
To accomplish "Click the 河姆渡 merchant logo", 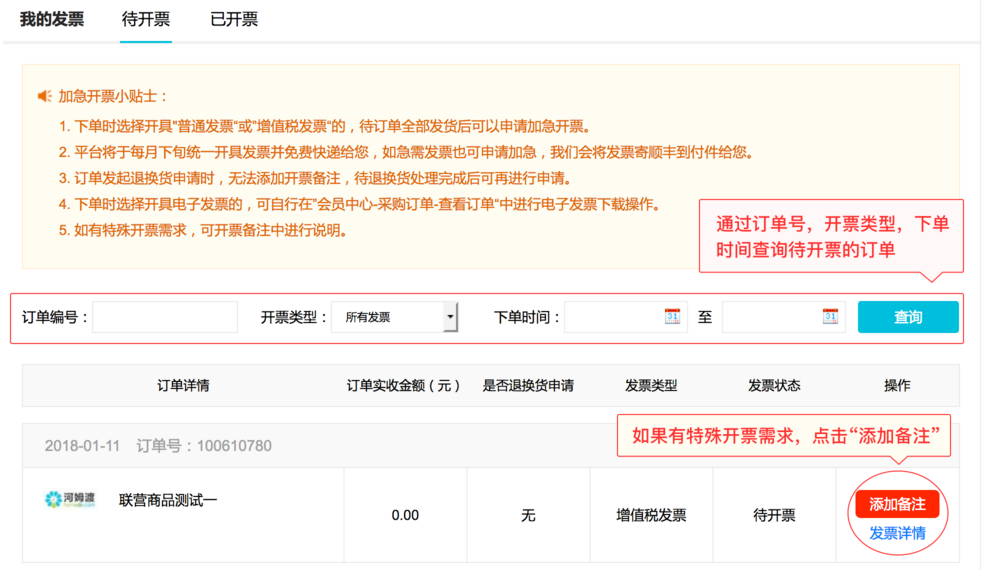I will (x=71, y=499).
